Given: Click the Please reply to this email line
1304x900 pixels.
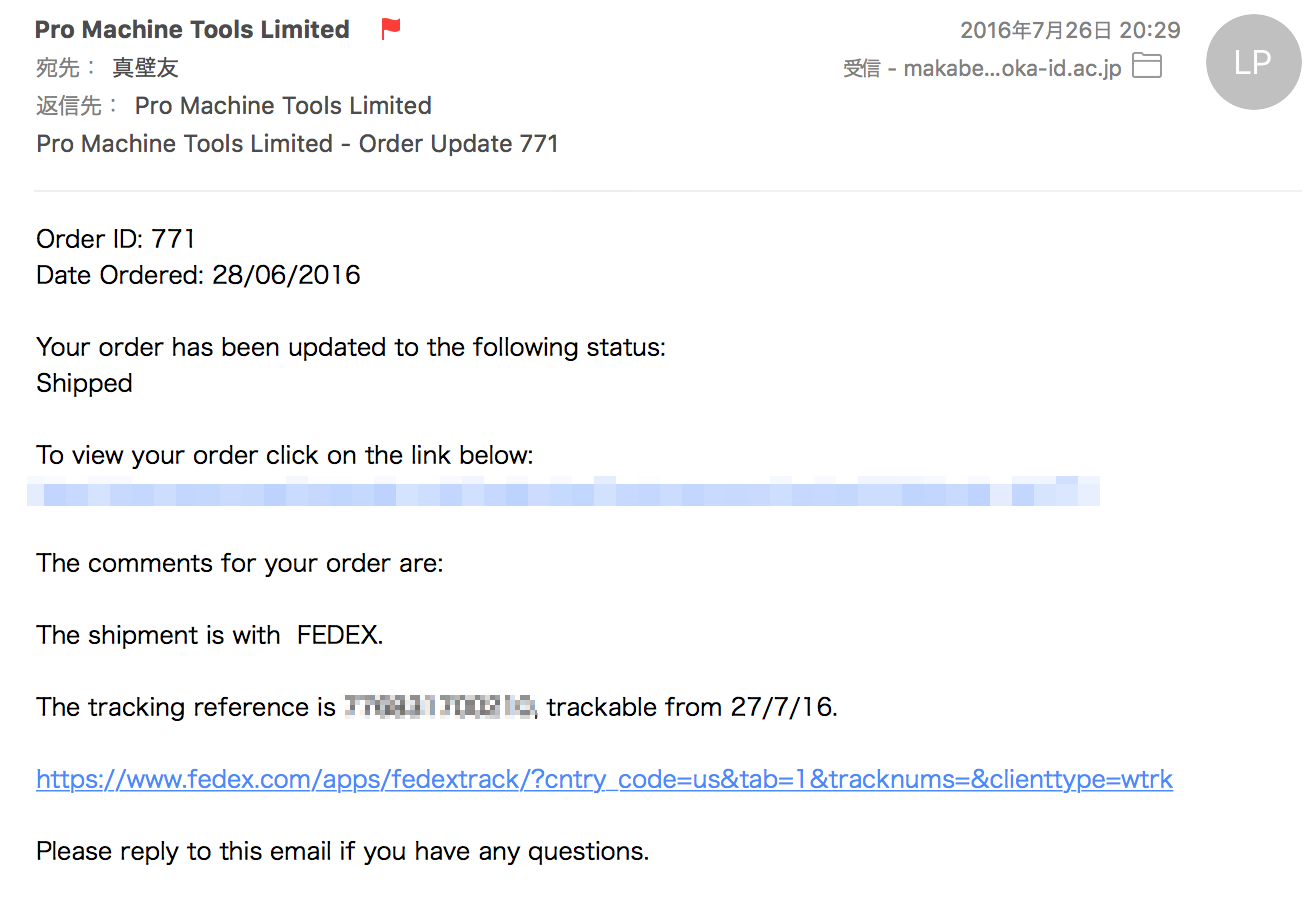Looking at the screenshot, I should [342, 851].
